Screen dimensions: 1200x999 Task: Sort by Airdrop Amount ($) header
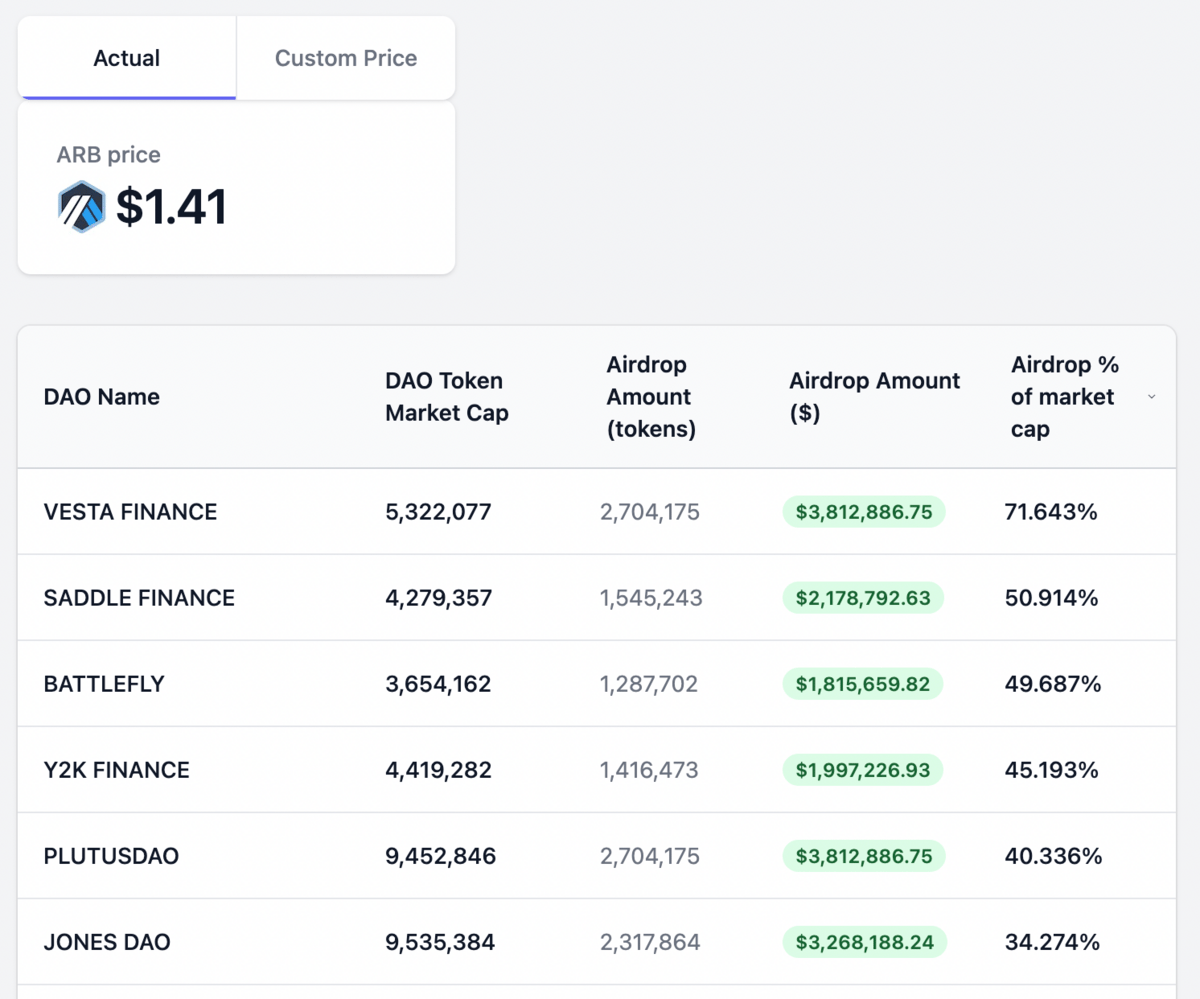tap(875, 397)
